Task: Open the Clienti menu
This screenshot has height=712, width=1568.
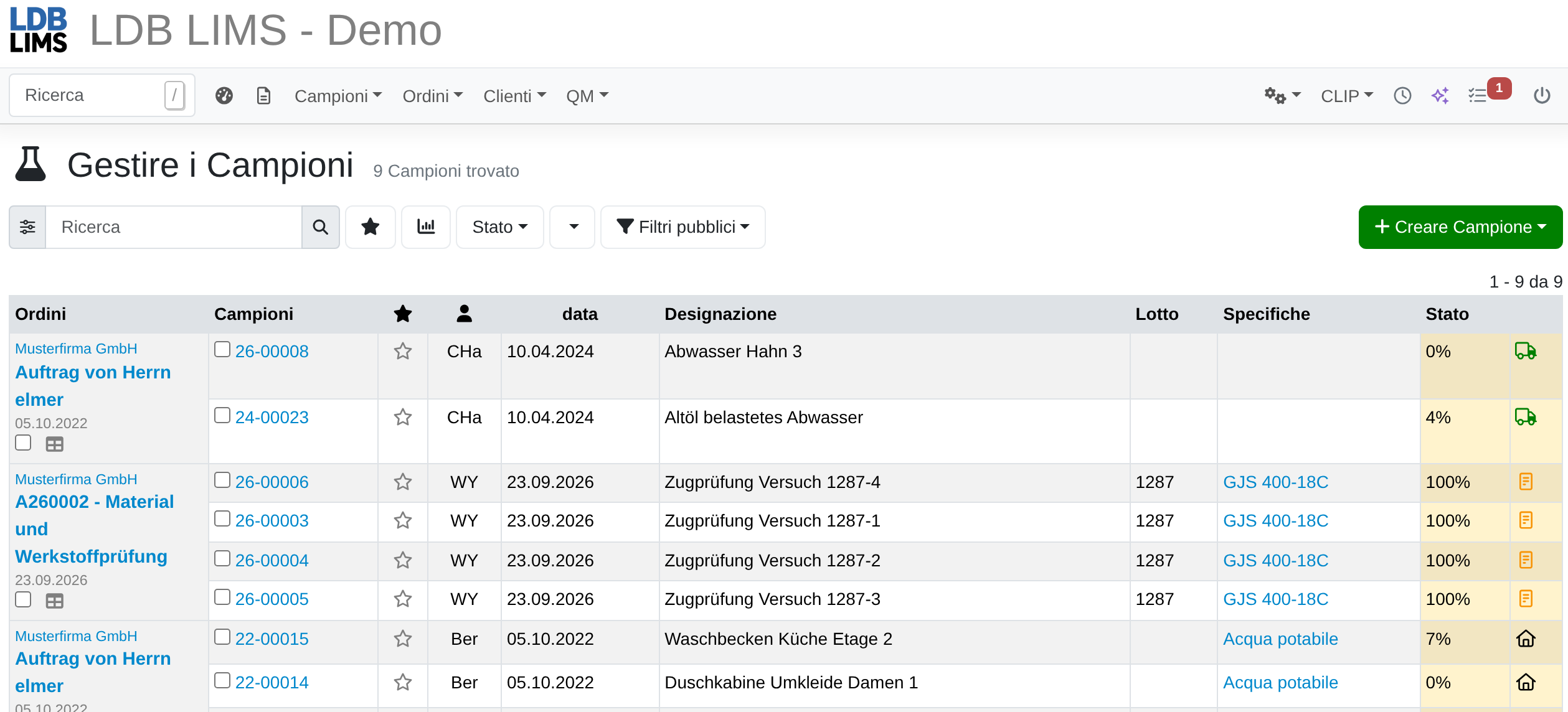Action: point(515,96)
